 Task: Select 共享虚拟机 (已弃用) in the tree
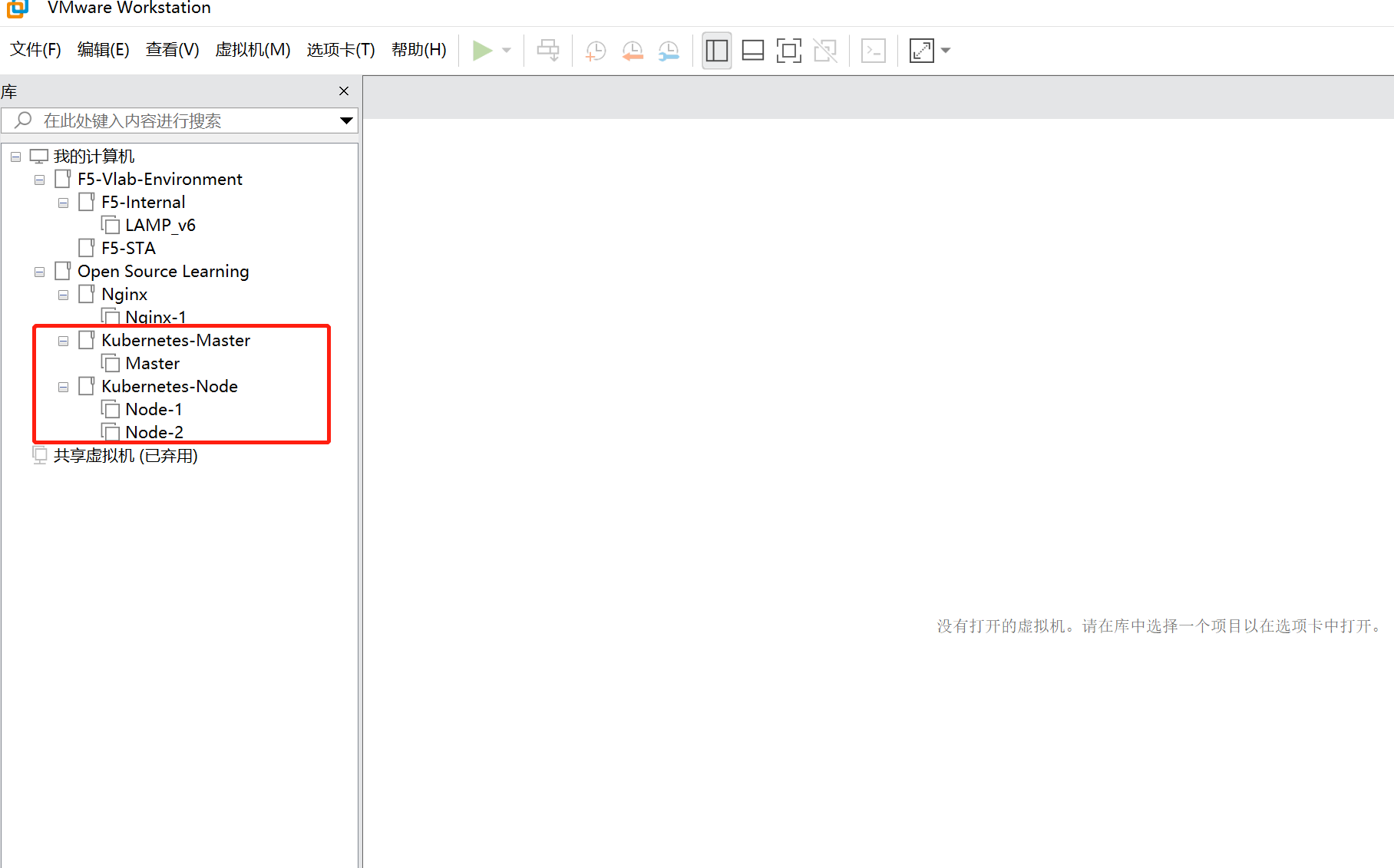tap(125, 456)
